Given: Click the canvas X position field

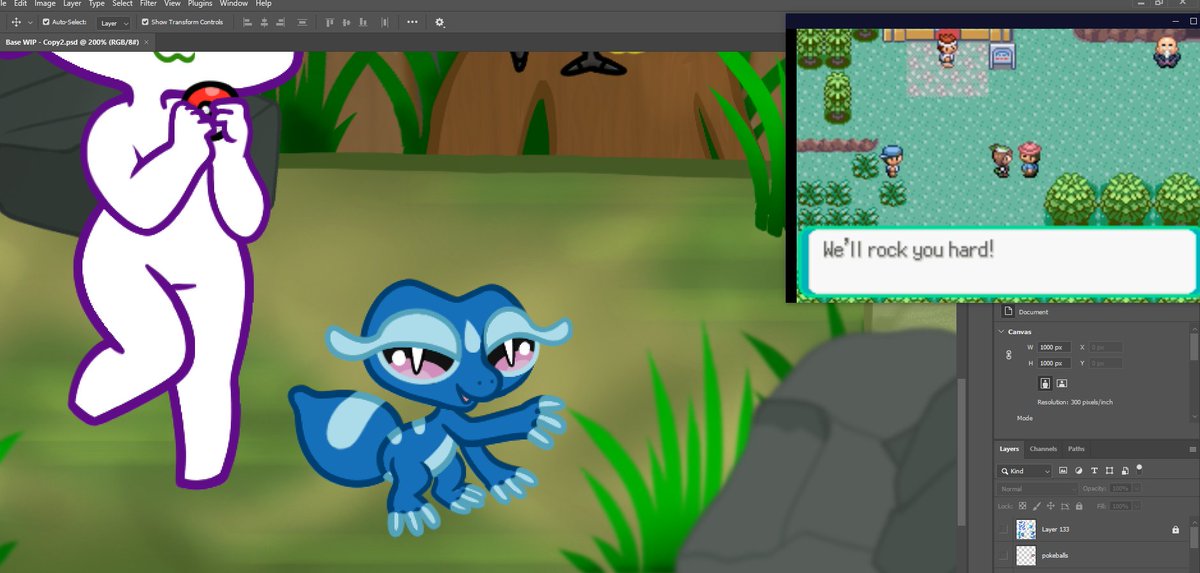Looking at the screenshot, I should [1106, 347].
